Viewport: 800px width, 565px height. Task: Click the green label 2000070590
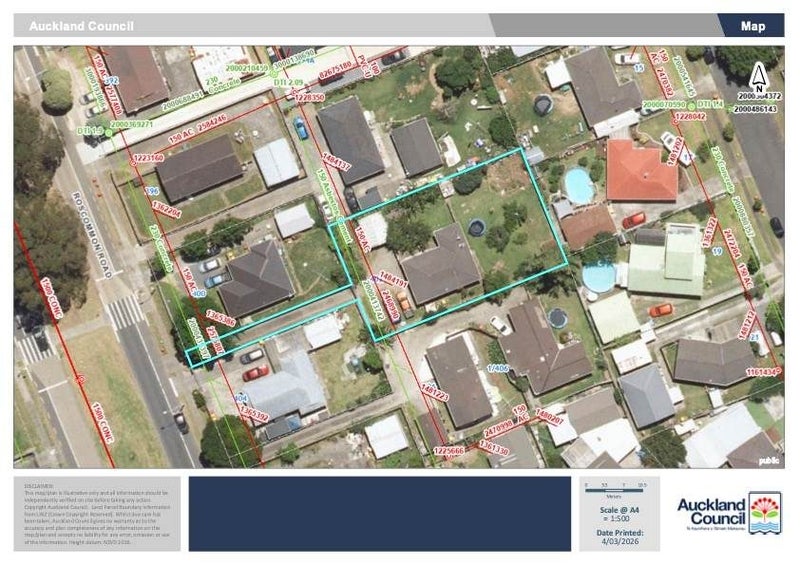[x=664, y=104]
